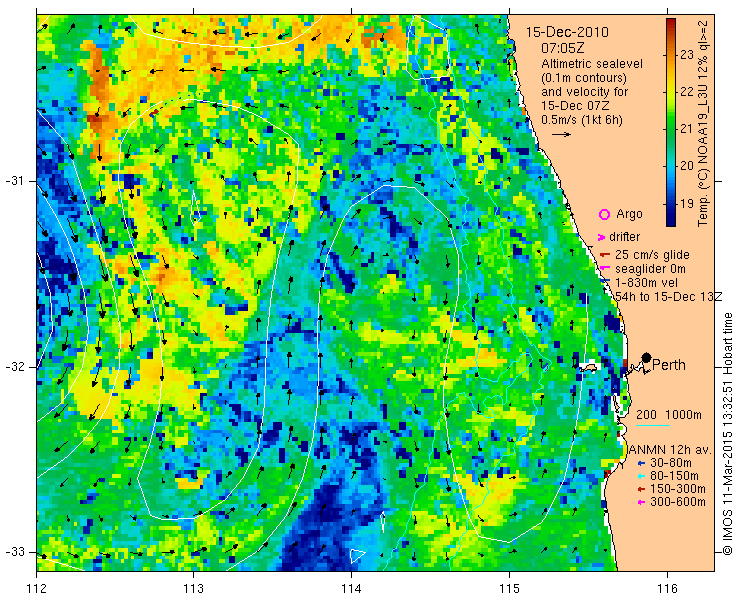
Task: Click the 'Altimetric sealevel' caption
Action: (x=592, y=64)
